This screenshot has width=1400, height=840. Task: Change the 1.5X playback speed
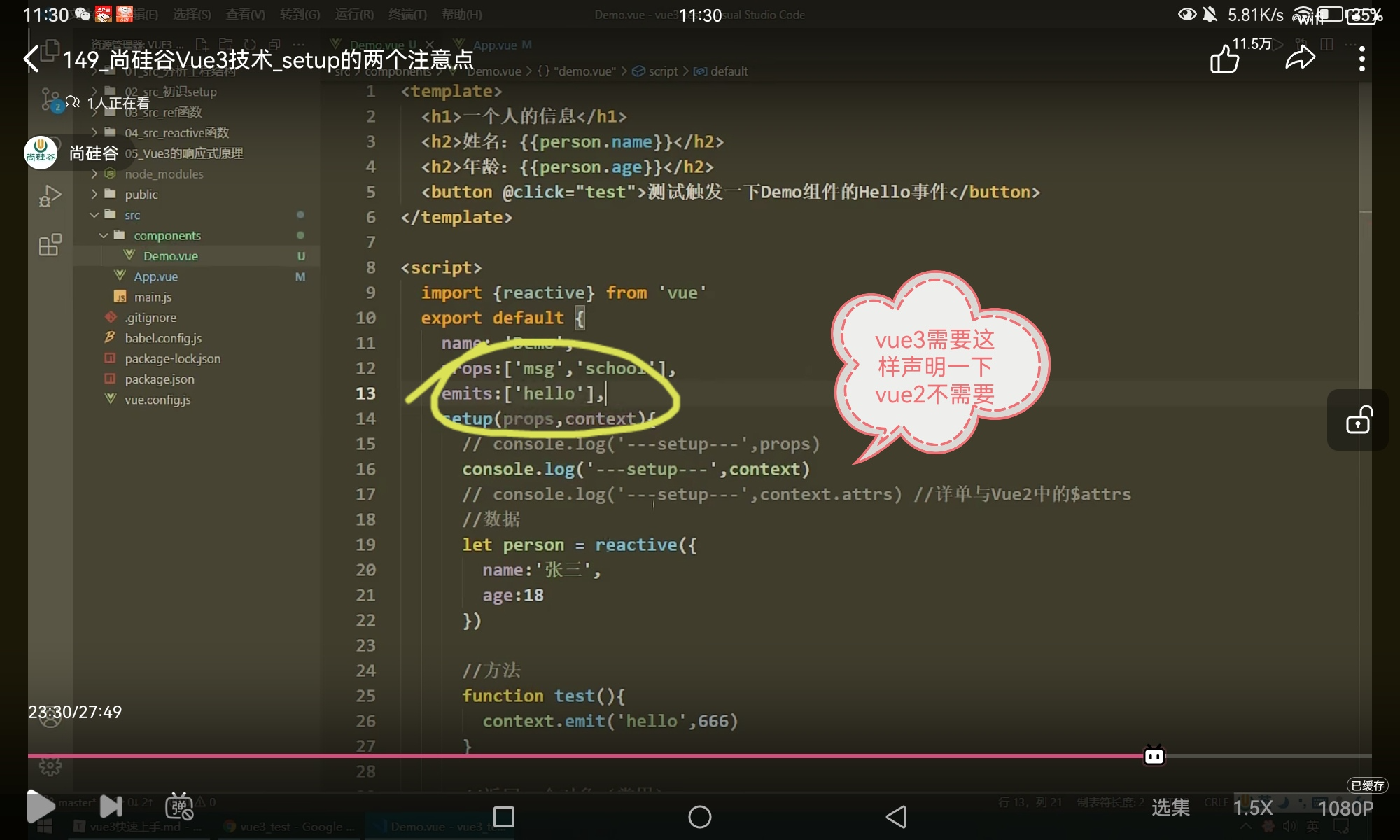[x=1252, y=808]
